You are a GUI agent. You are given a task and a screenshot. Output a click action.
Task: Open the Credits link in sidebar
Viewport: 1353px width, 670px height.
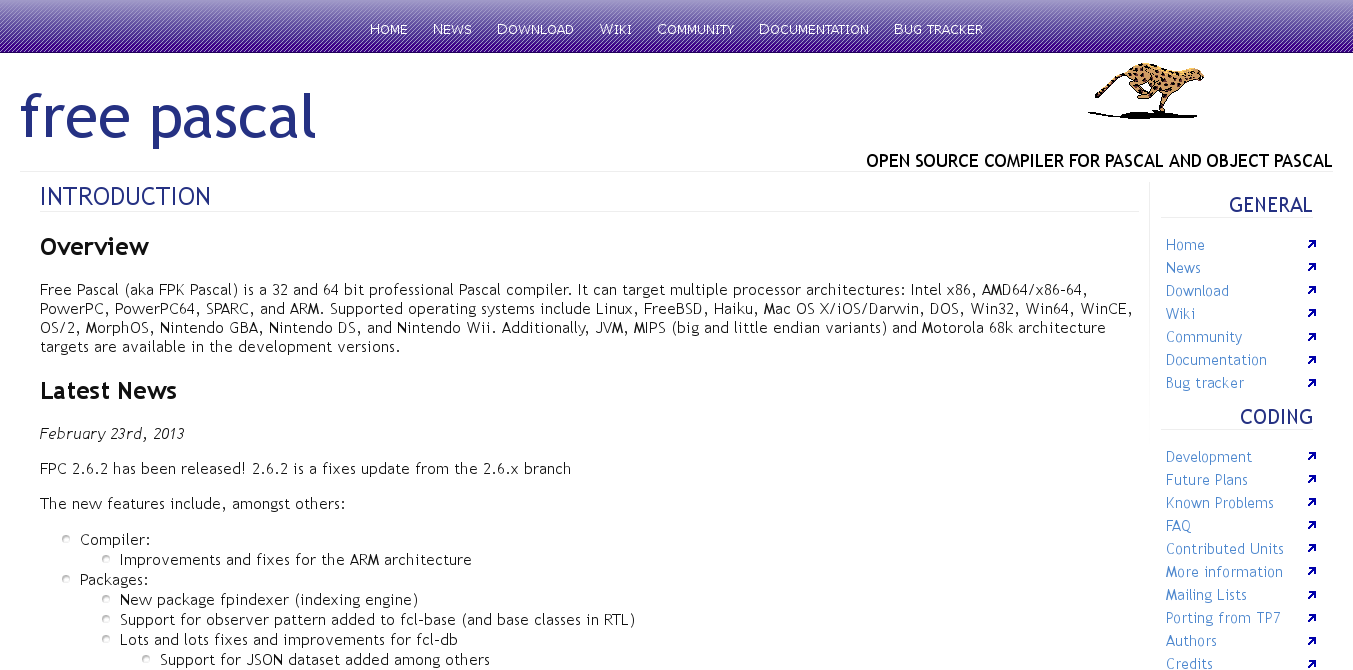pos(1189,663)
